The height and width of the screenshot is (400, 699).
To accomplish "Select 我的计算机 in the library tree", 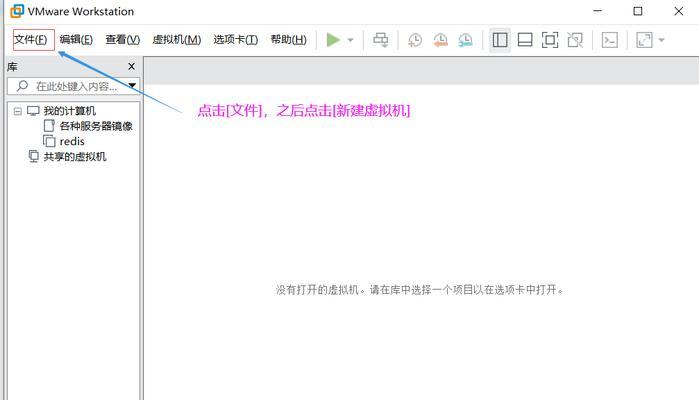I will pos(70,111).
